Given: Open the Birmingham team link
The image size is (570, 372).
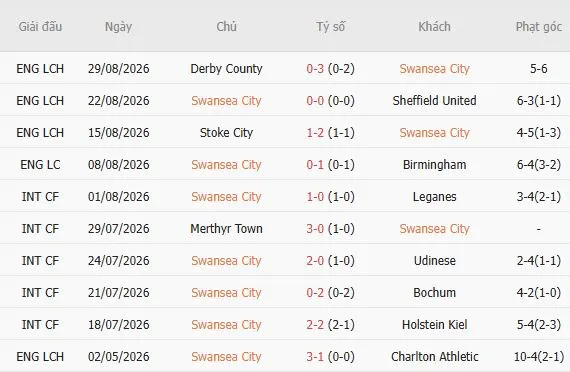Looking at the screenshot, I should pos(434,165).
